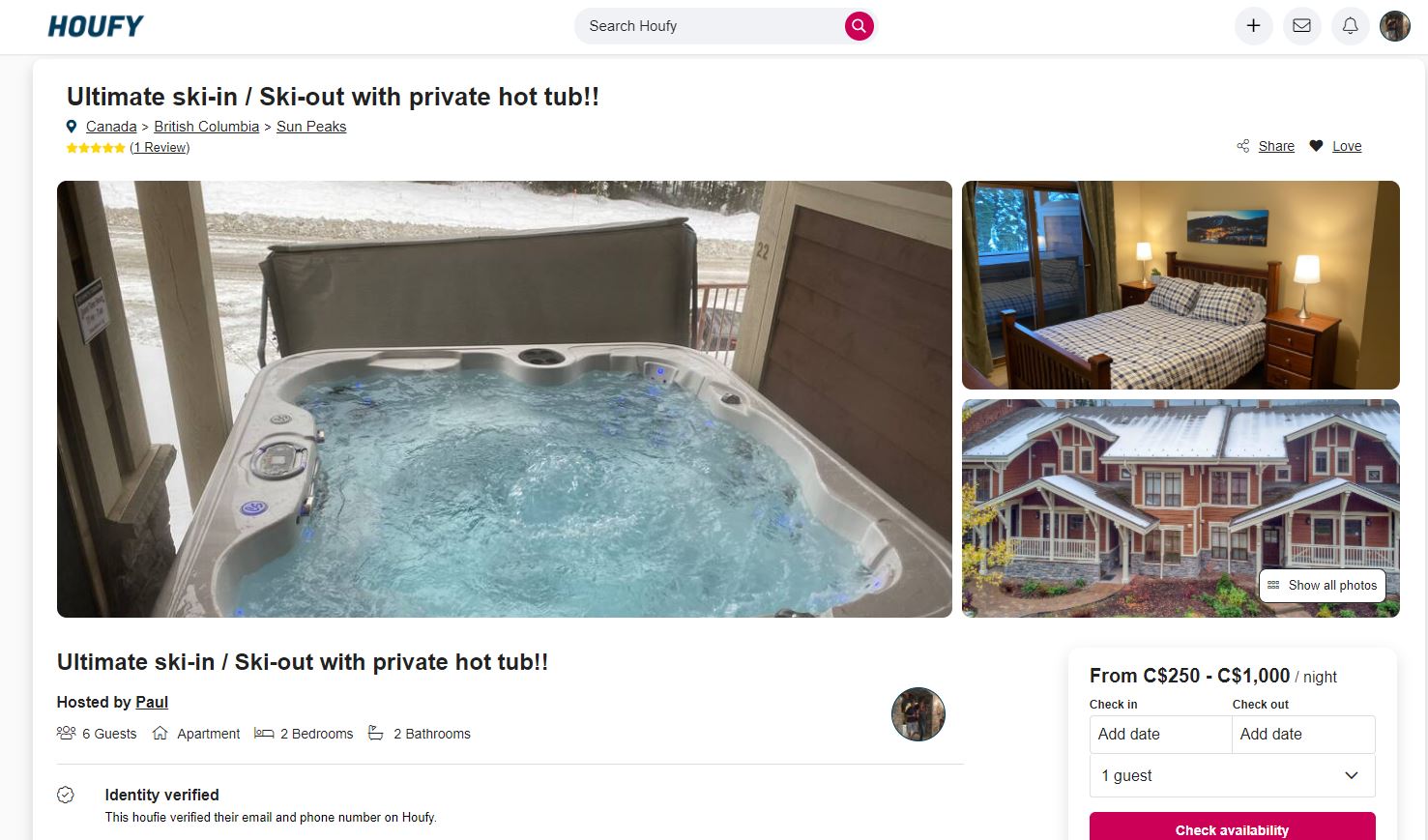
Task: Open the 1 Review link
Action: pos(160,148)
